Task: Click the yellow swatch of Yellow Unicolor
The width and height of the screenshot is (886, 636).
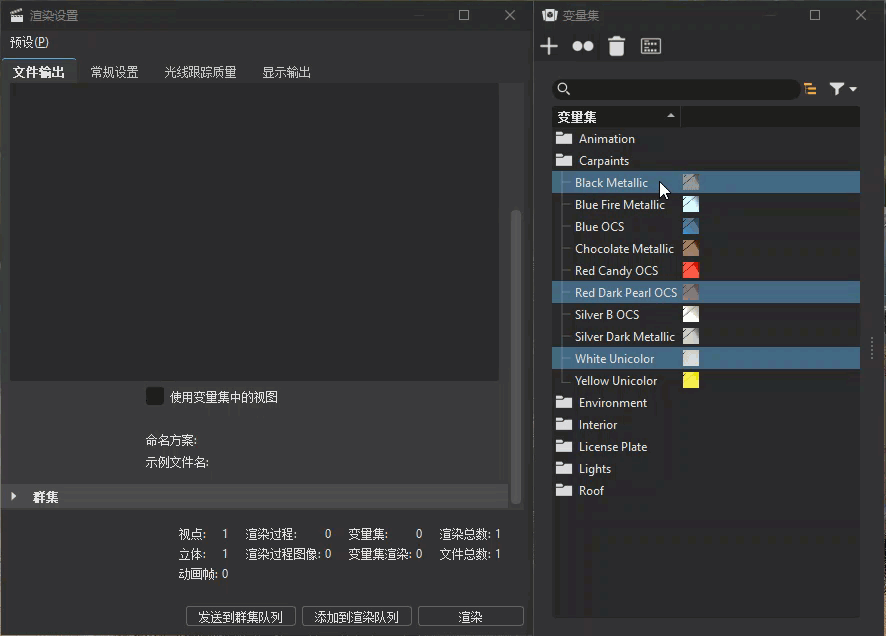Action: point(690,380)
